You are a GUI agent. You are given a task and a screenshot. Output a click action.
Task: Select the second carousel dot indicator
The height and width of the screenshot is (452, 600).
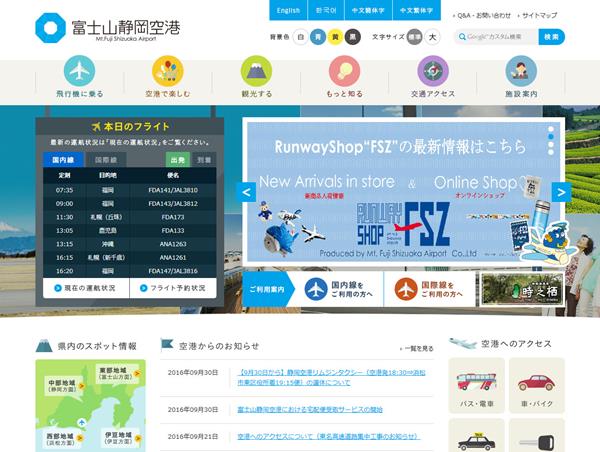(x=551, y=137)
